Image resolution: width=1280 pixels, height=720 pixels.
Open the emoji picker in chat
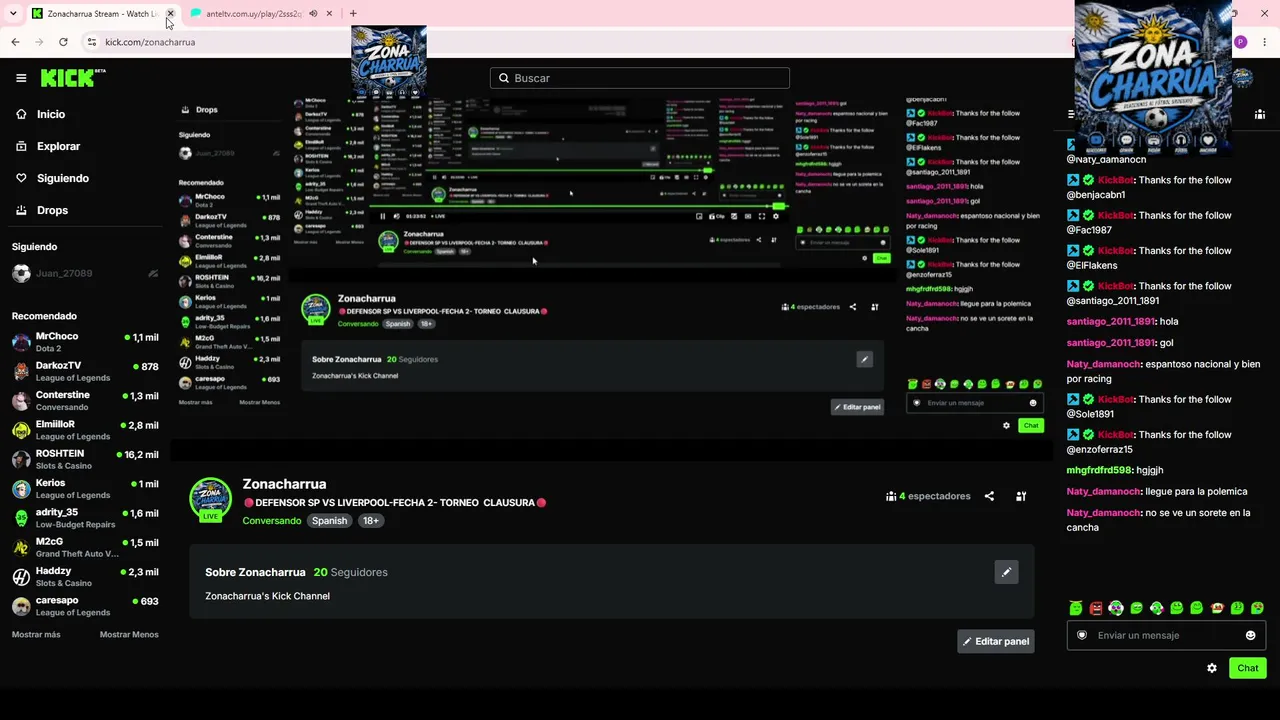[1250, 635]
